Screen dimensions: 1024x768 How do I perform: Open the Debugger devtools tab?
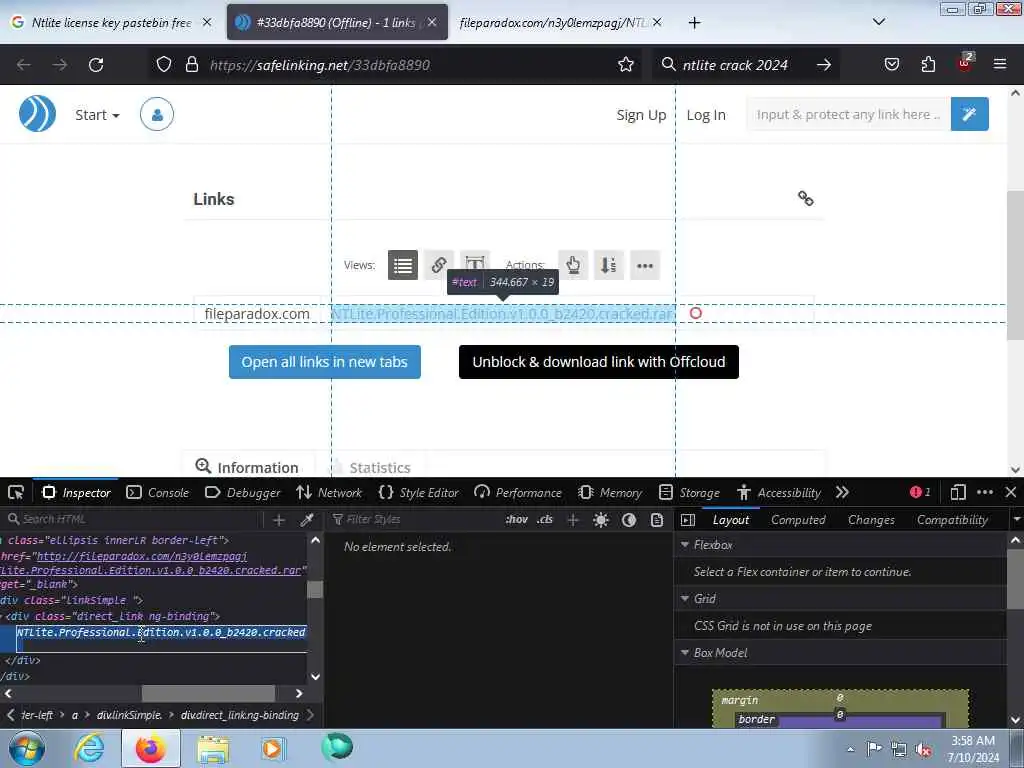tap(242, 492)
